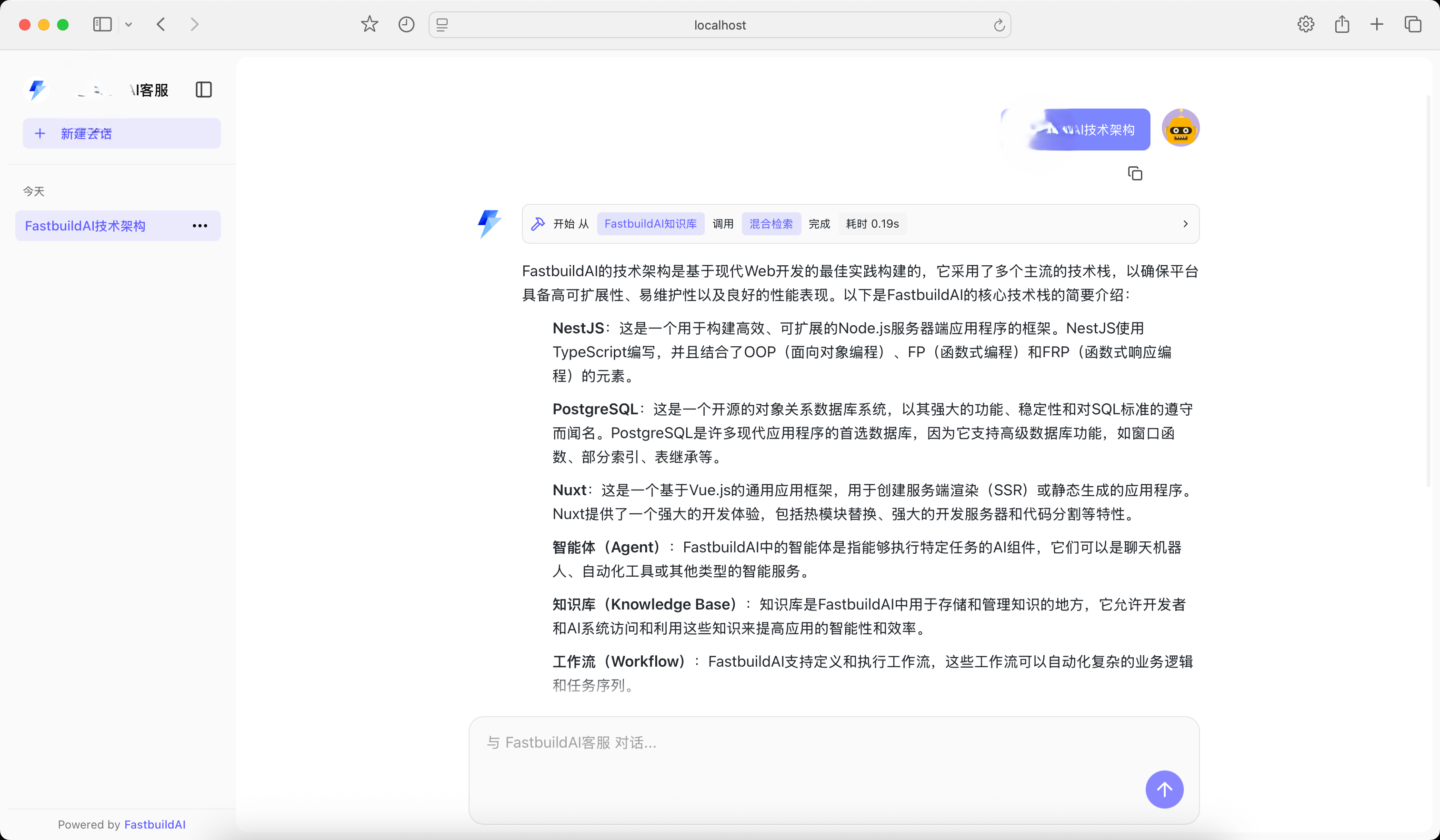Open the chevron dropdown beside Safari sidebar button

129,24
